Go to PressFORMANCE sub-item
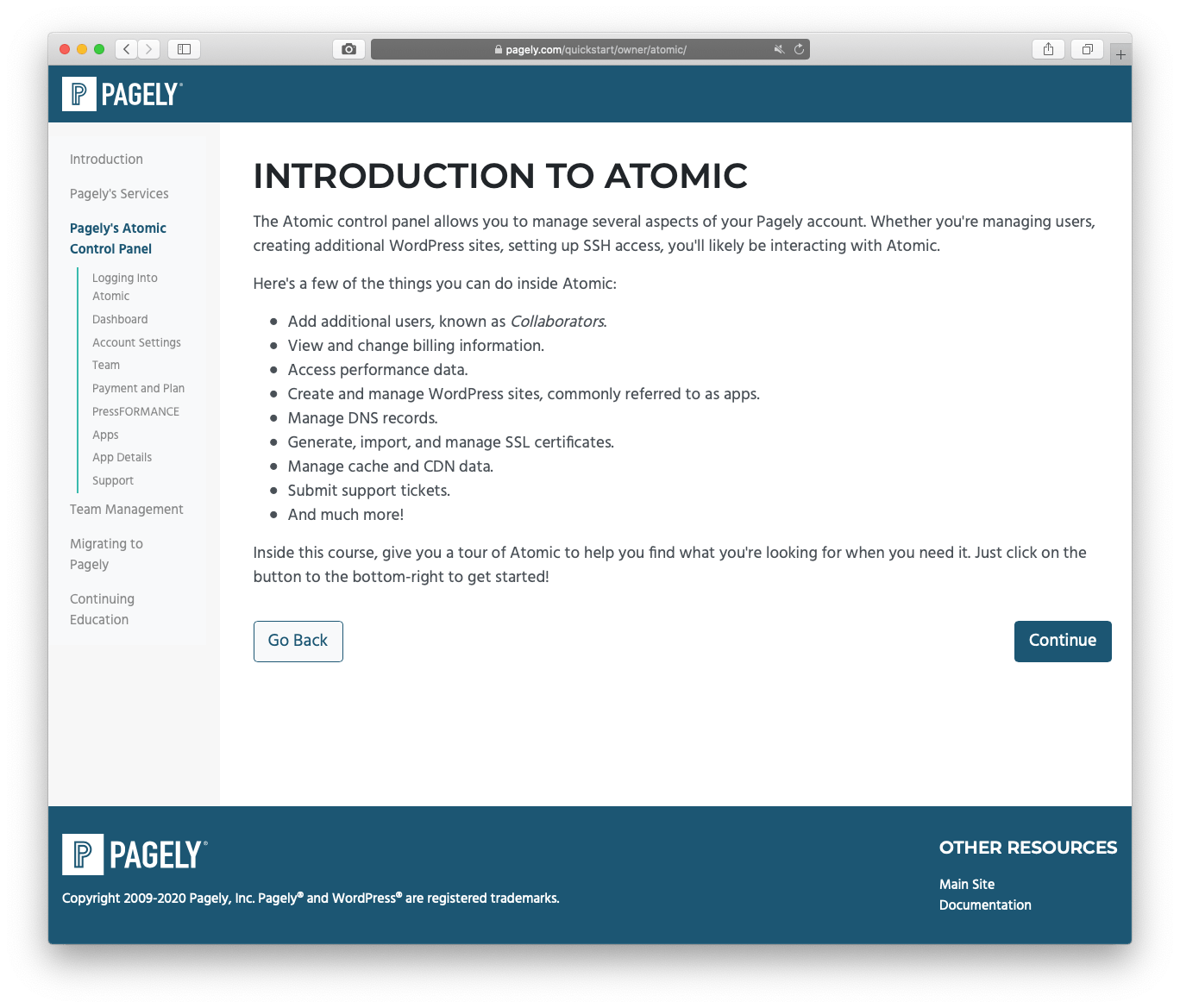1180x1008 pixels. coord(135,411)
